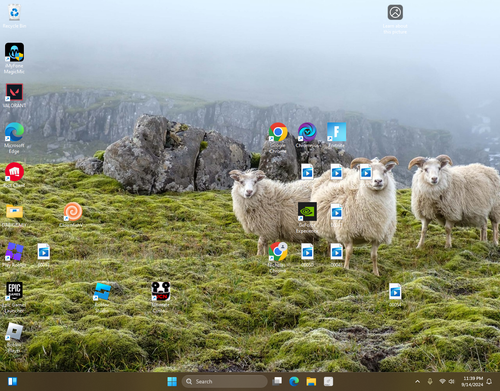The width and height of the screenshot is (500, 391).
Task: Open the notification bell
Action: (489, 381)
